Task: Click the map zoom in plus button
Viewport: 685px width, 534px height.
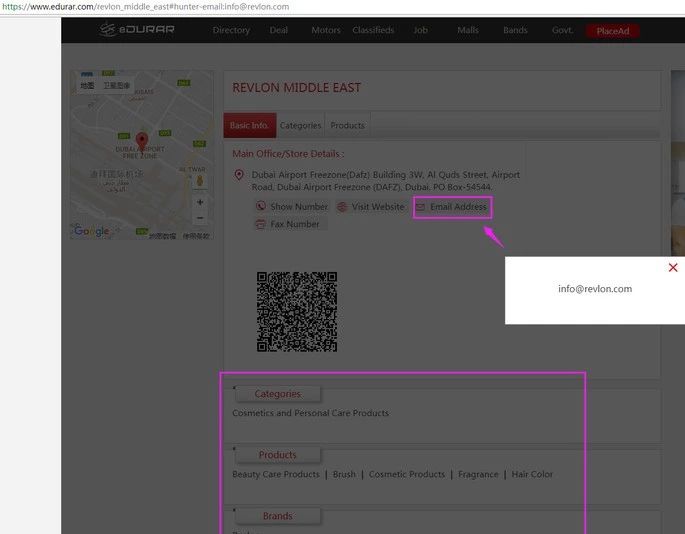Action: point(200,202)
